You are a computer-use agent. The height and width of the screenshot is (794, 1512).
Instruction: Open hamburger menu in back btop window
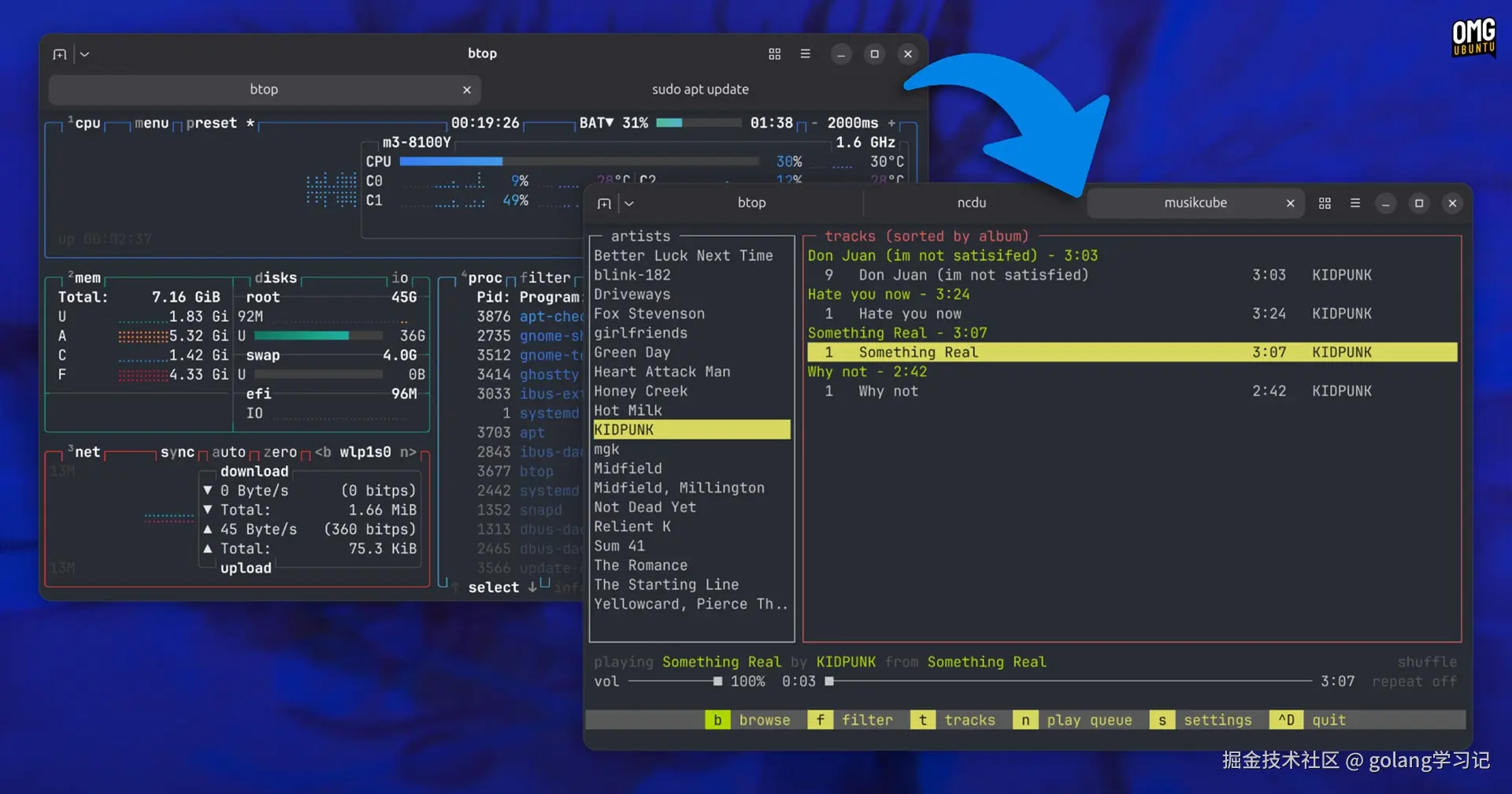point(805,54)
